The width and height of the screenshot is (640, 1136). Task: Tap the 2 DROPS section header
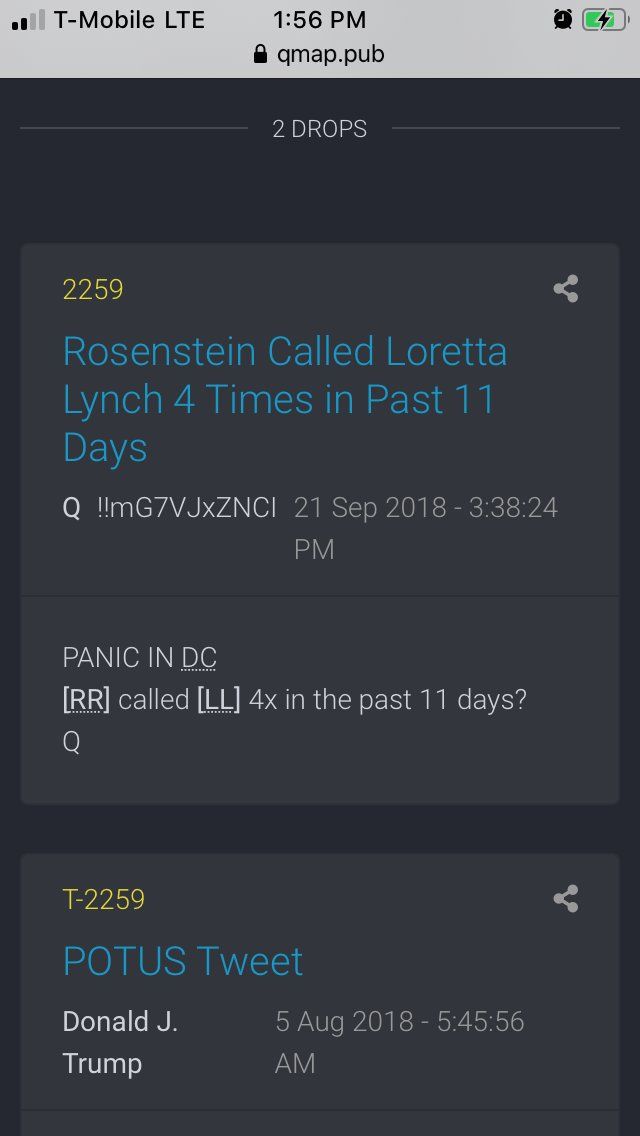pos(320,129)
